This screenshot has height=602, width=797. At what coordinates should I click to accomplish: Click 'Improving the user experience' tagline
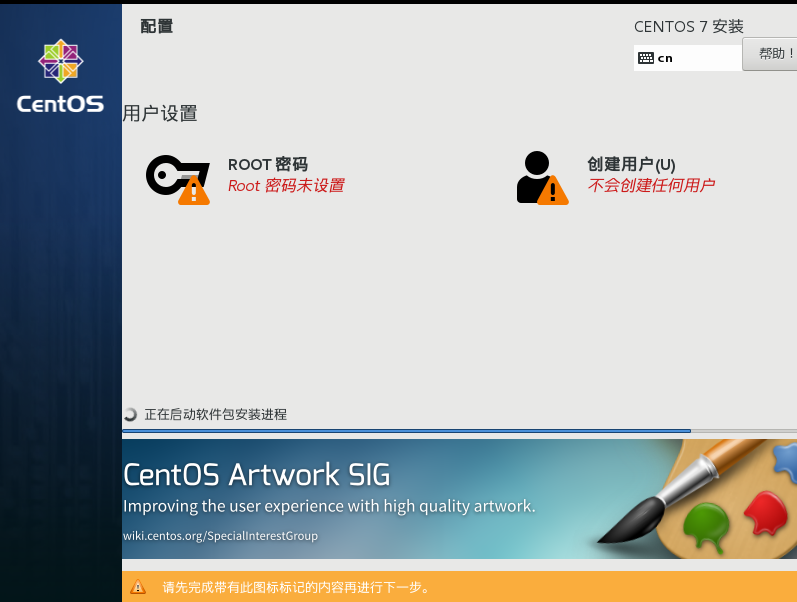click(x=329, y=506)
